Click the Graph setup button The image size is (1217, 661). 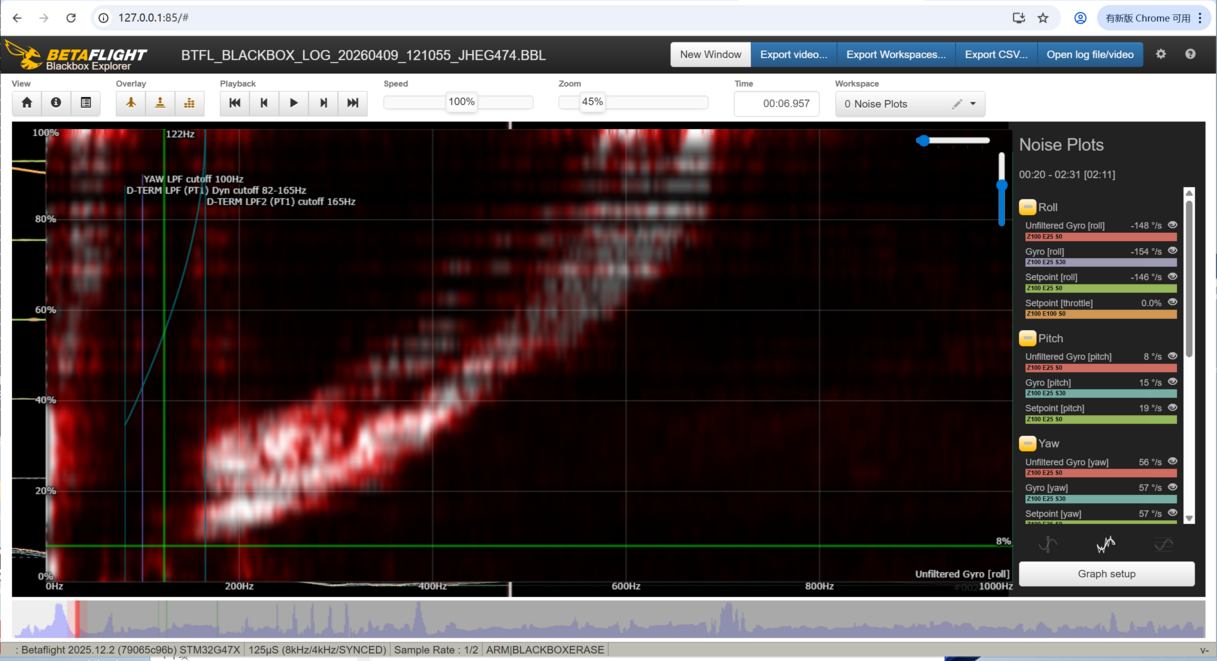point(1107,574)
